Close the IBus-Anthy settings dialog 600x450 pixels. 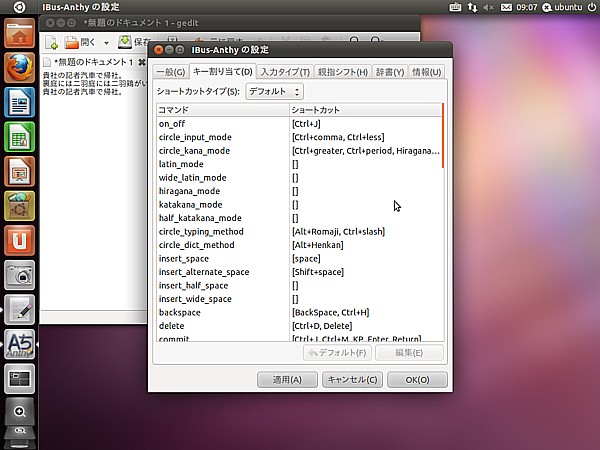[159, 50]
